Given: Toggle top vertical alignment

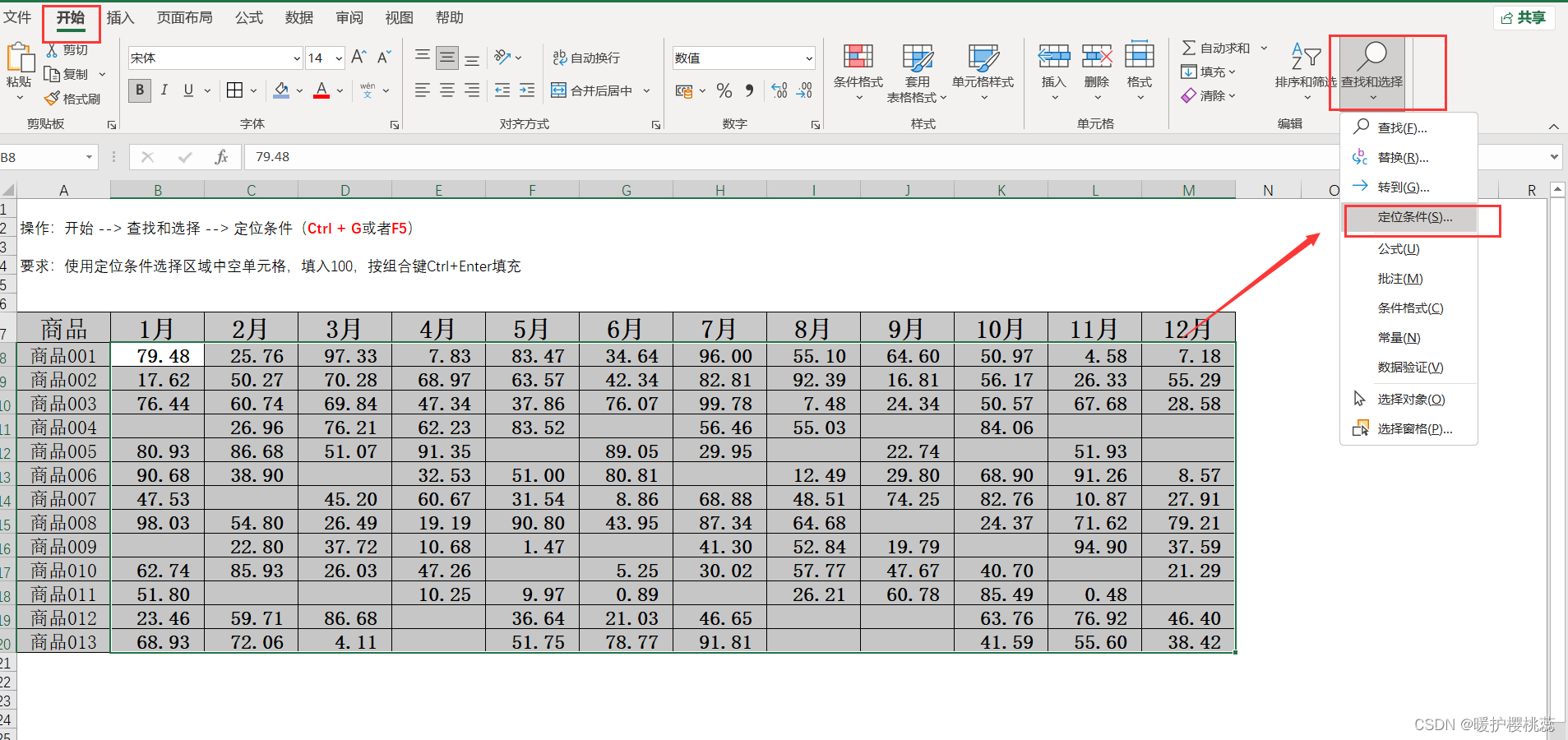Looking at the screenshot, I should [423, 58].
